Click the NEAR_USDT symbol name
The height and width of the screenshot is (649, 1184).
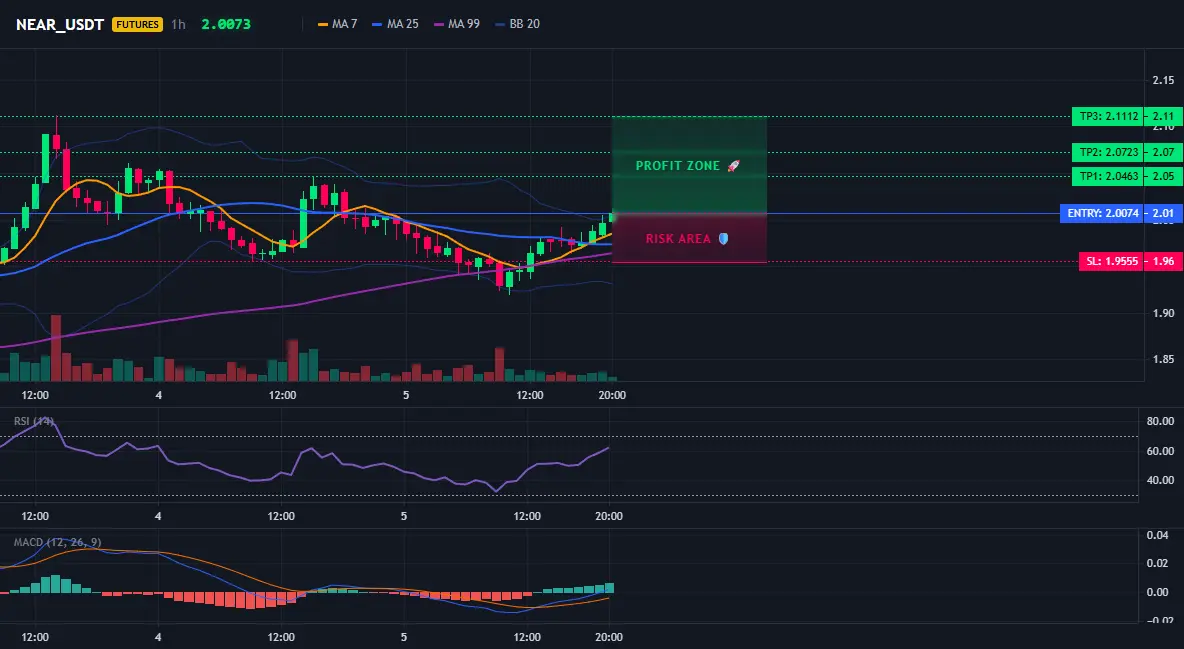click(60, 24)
